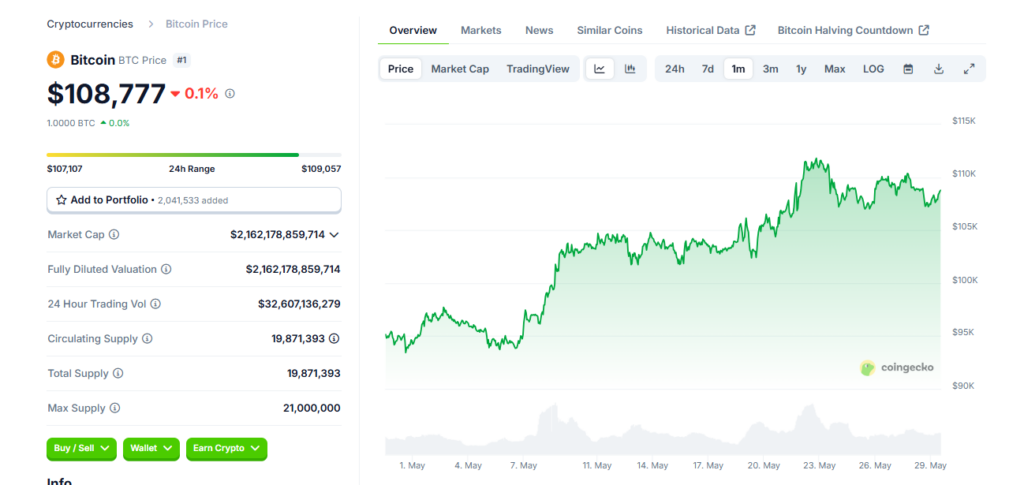This screenshot has width=1024, height=485.
Task: Click the $107,107 24h low value
Action: pyautogui.click(x=65, y=169)
